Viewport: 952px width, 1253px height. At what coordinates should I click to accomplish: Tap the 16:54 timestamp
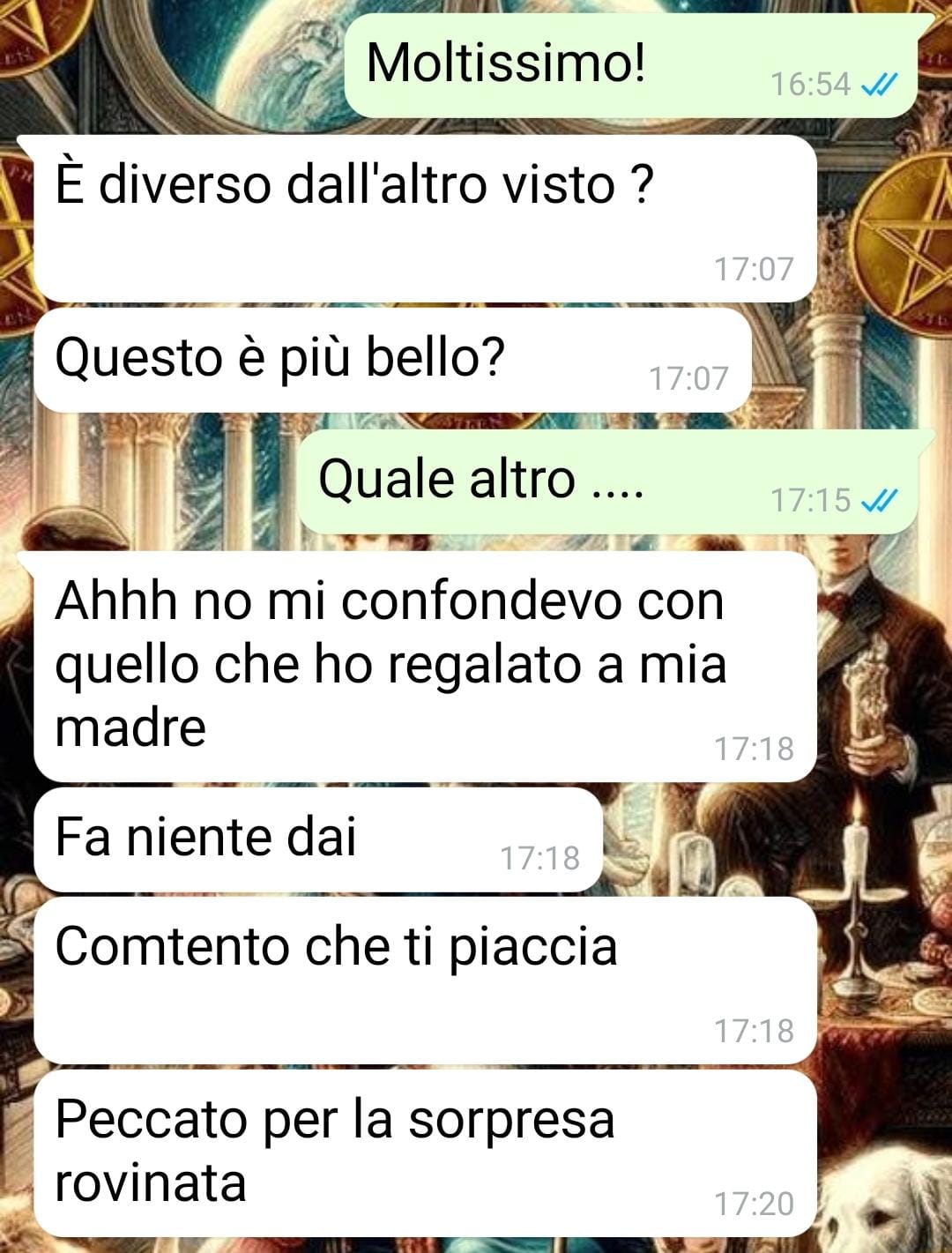[810, 85]
